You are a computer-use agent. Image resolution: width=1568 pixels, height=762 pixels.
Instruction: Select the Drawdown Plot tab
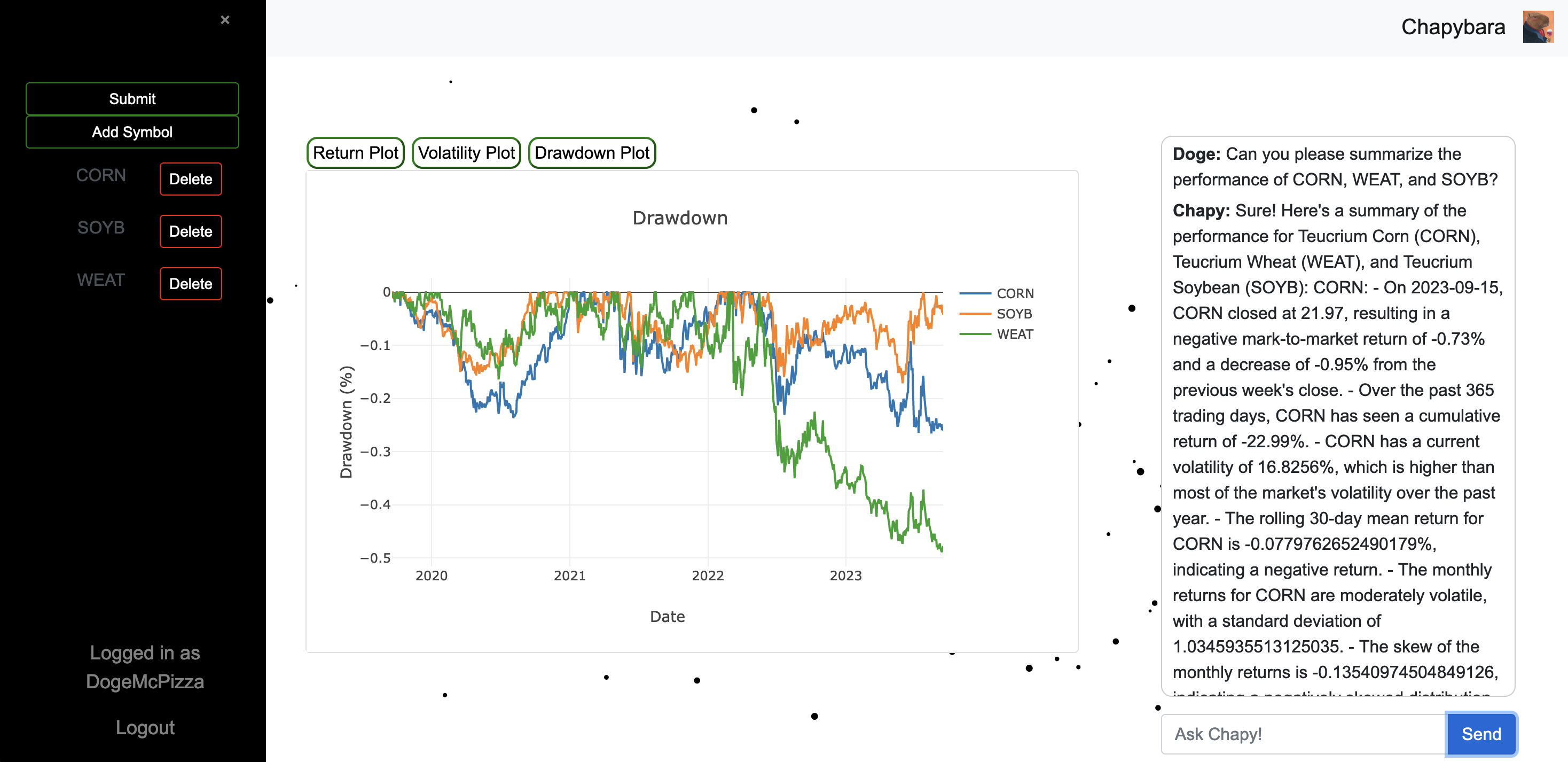point(592,153)
